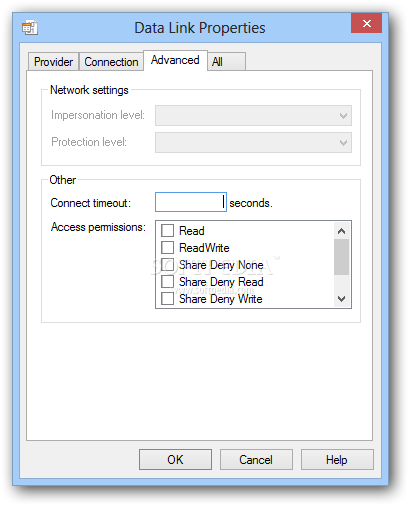The width and height of the screenshot is (409, 506).
Task: Click the Cancel button
Action: 256,460
